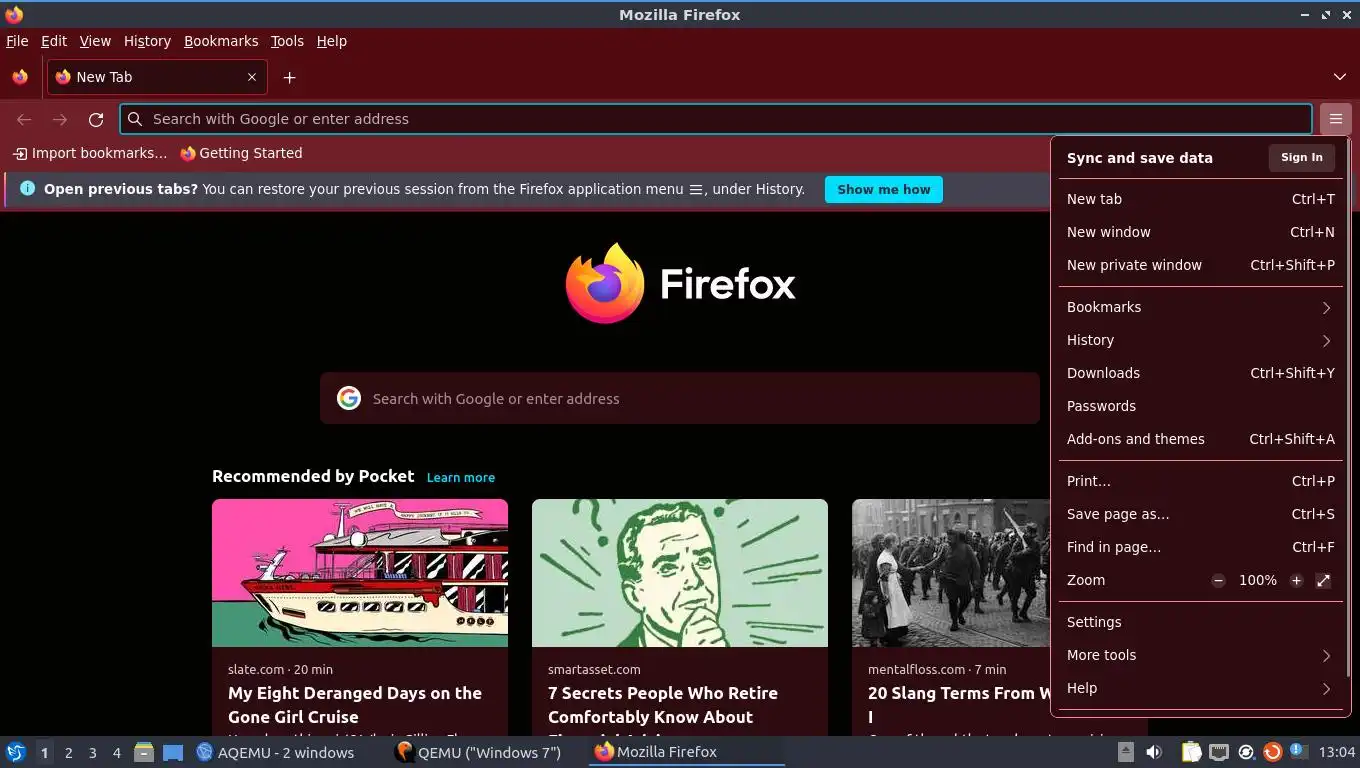Click the reload page button
Image resolution: width=1360 pixels, height=768 pixels.
[x=96, y=119]
